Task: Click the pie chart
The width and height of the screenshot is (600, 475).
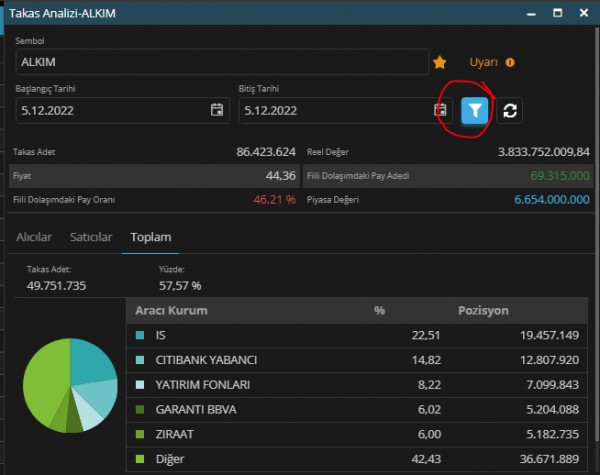Action: 70,385
